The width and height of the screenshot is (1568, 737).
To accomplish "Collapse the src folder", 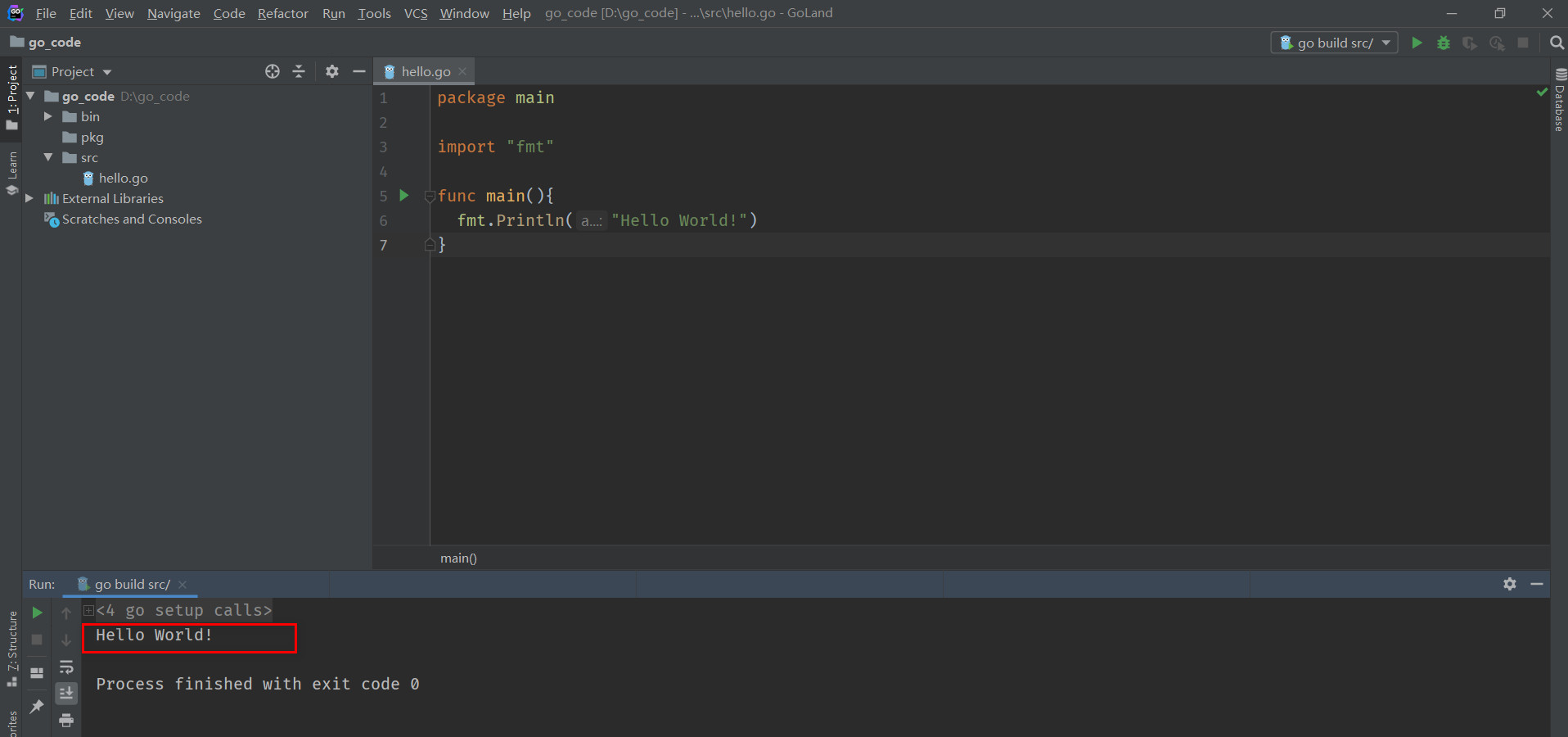I will coord(48,157).
